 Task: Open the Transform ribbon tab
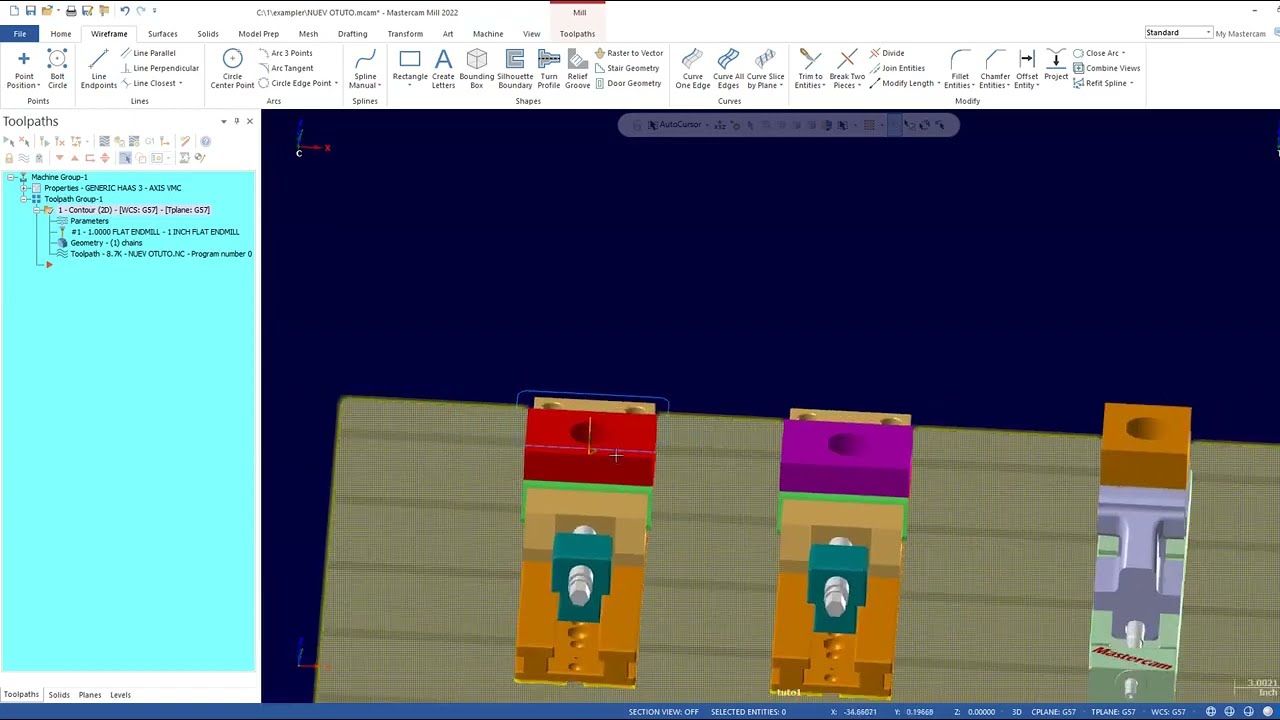pos(405,34)
